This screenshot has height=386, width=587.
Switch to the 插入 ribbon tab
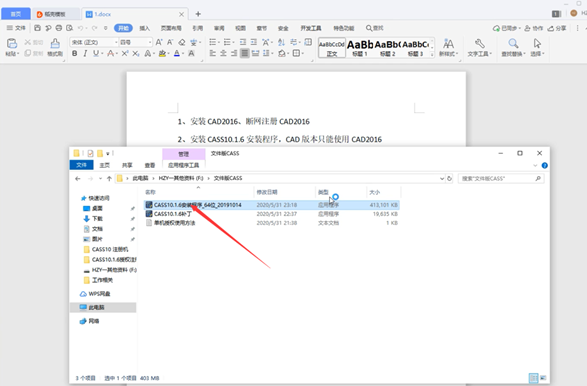pos(145,28)
